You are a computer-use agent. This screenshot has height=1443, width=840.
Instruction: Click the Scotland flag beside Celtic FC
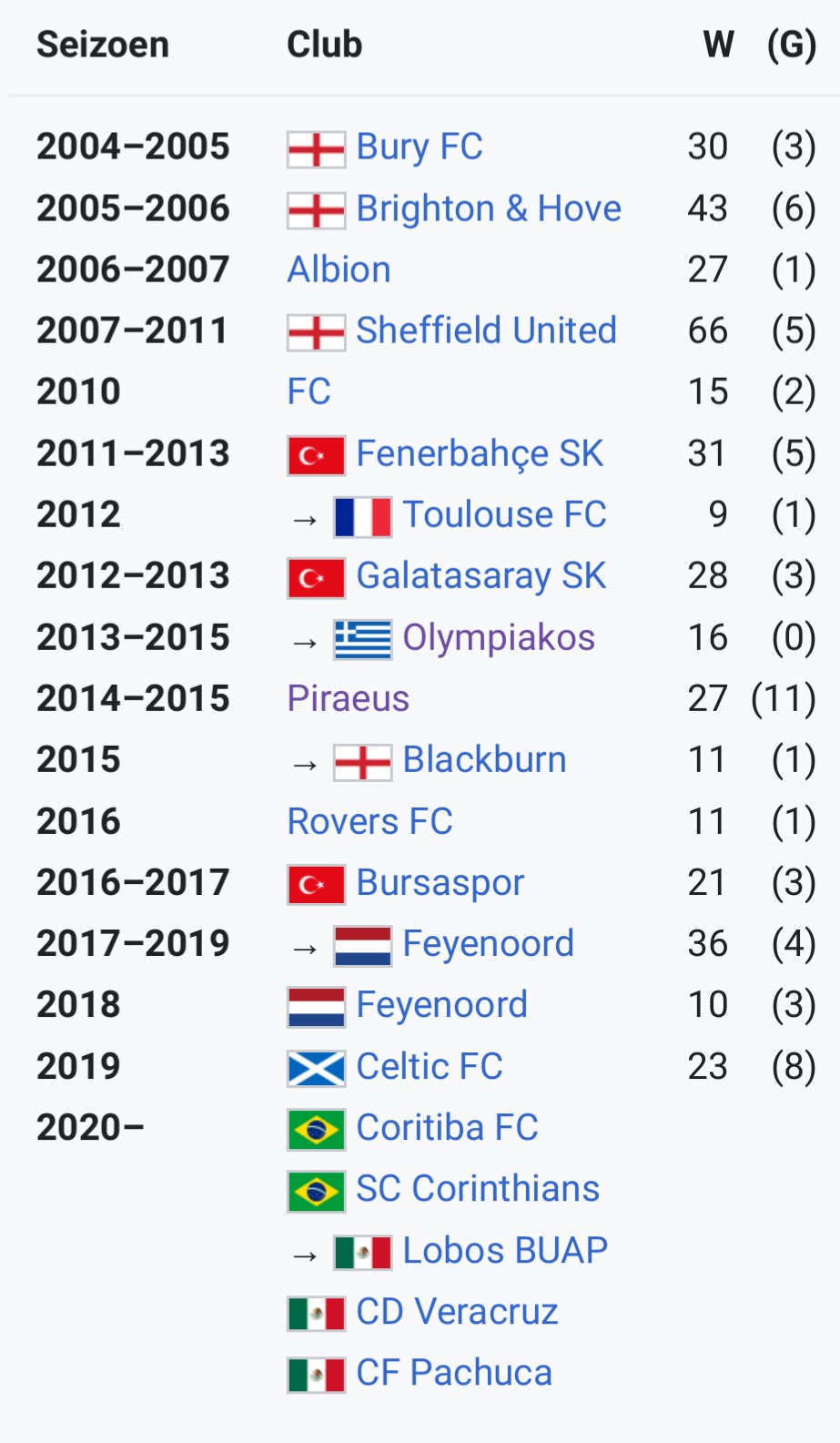coord(316,1069)
